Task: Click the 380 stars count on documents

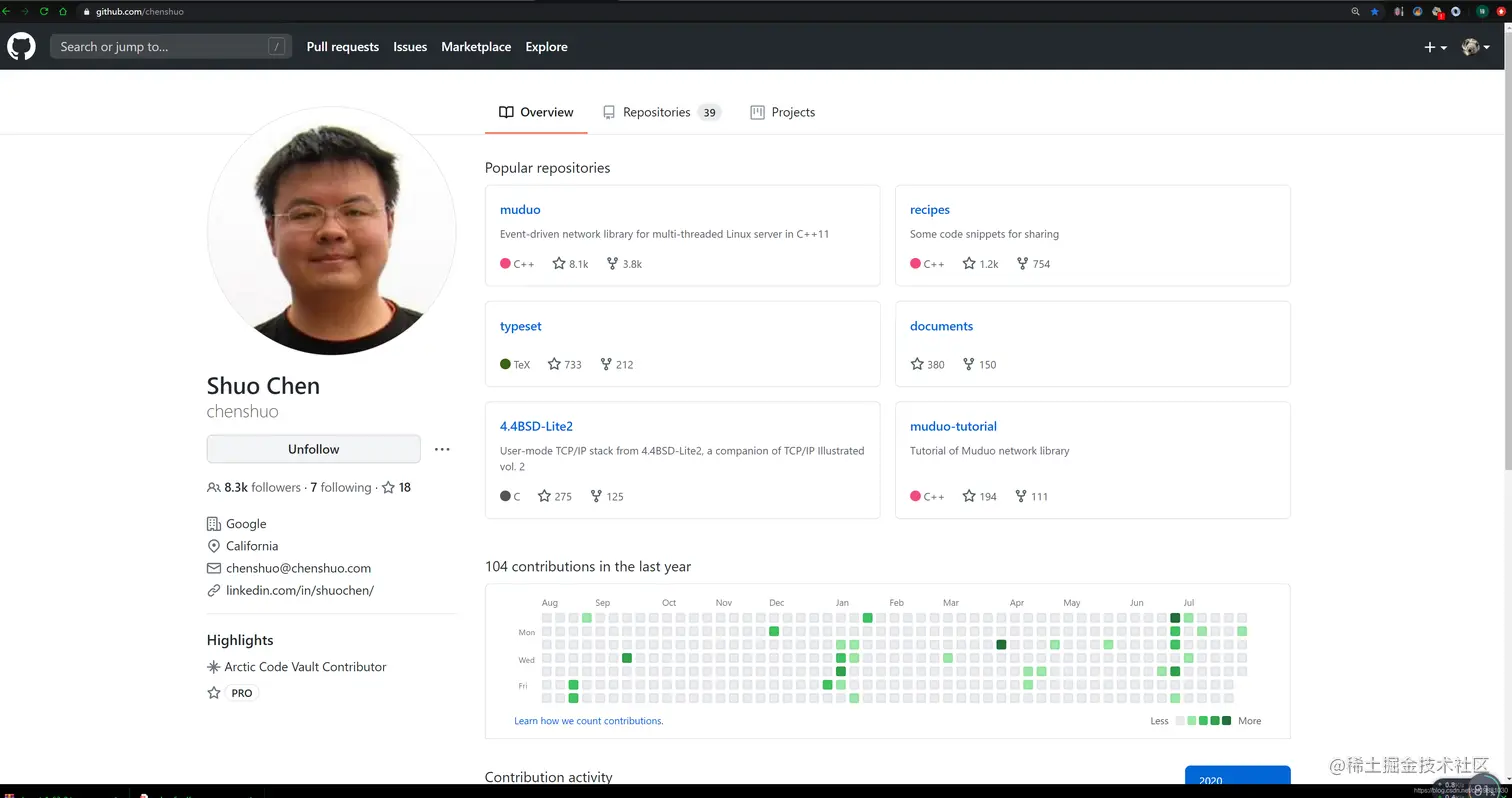Action: click(927, 364)
